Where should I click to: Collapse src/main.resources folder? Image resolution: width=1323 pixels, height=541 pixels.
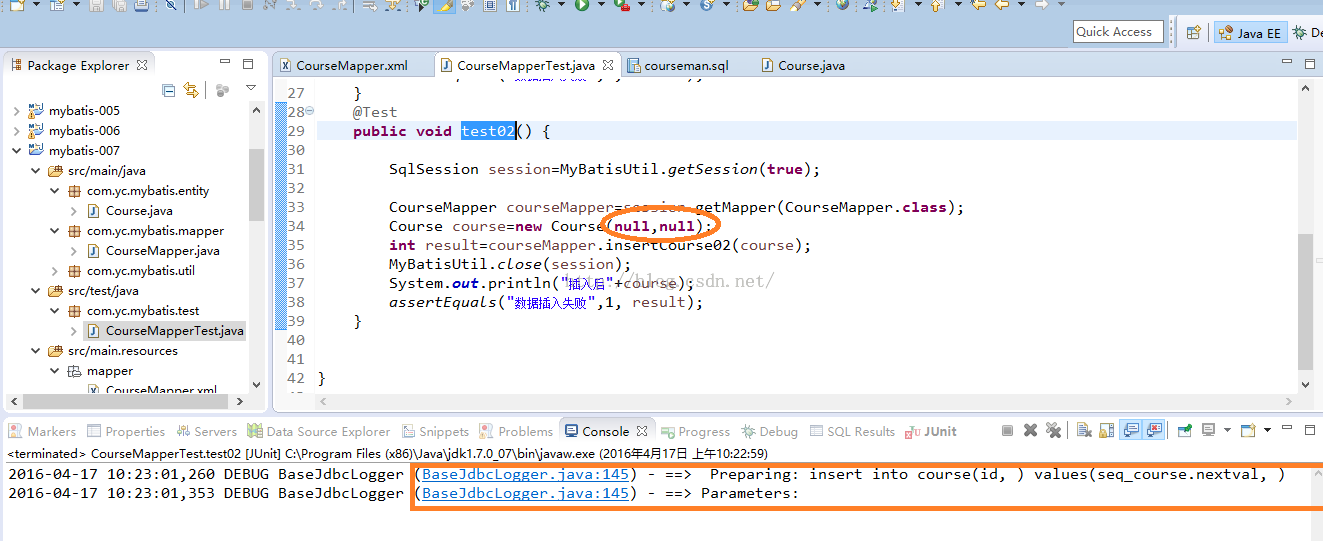pyautogui.click(x=35, y=351)
